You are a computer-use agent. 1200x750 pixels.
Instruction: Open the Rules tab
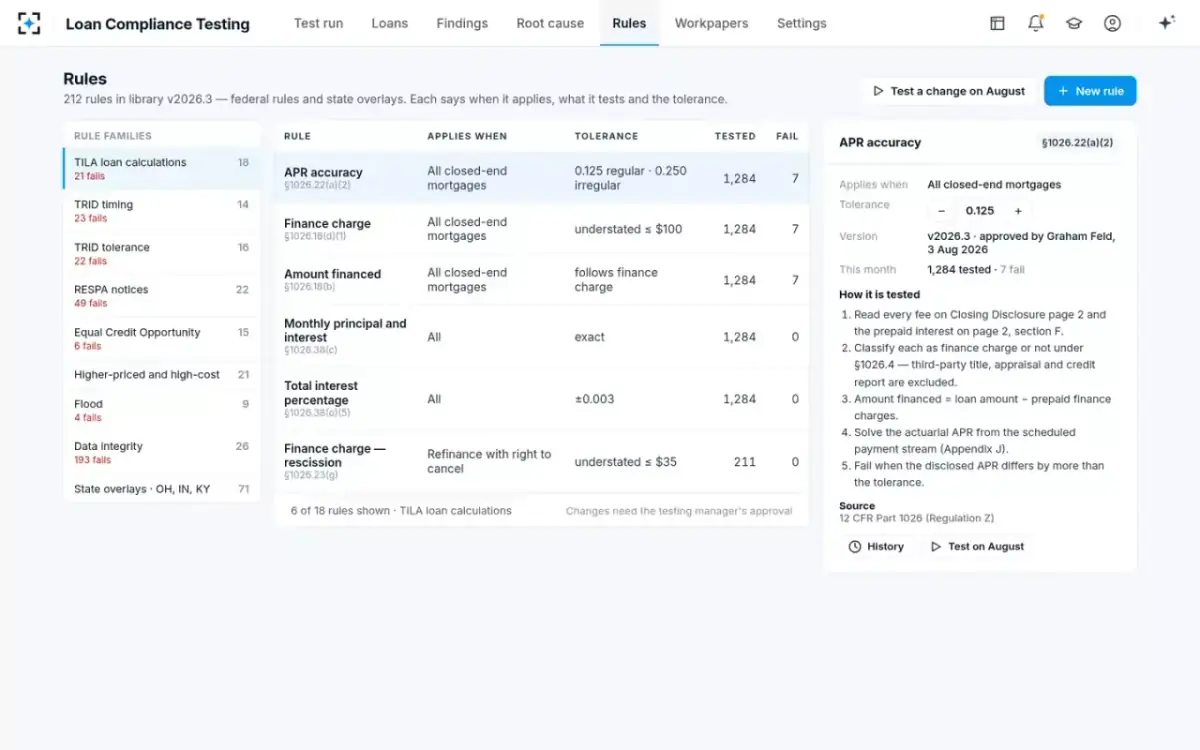point(629,23)
